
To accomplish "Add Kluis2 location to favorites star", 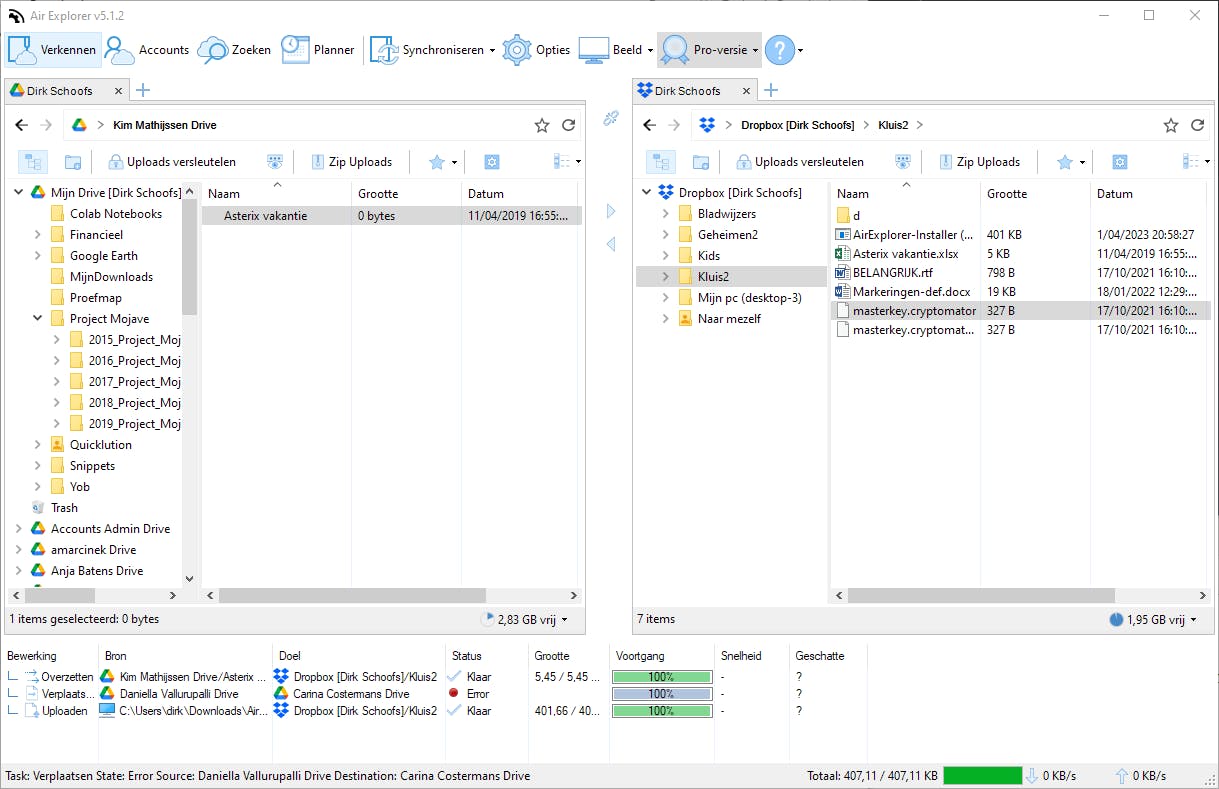I will (x=1171, y=125).
